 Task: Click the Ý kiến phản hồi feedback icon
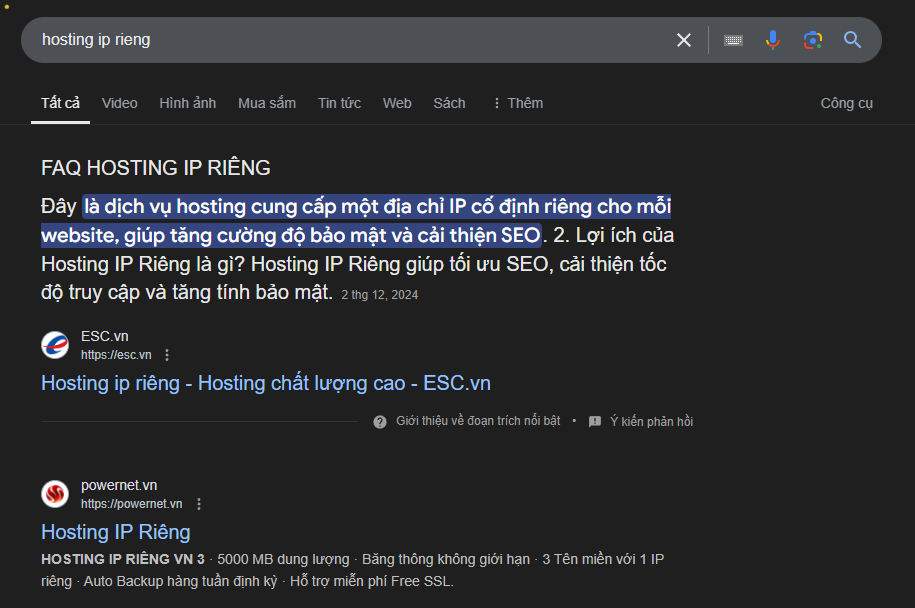pos(595,422)
